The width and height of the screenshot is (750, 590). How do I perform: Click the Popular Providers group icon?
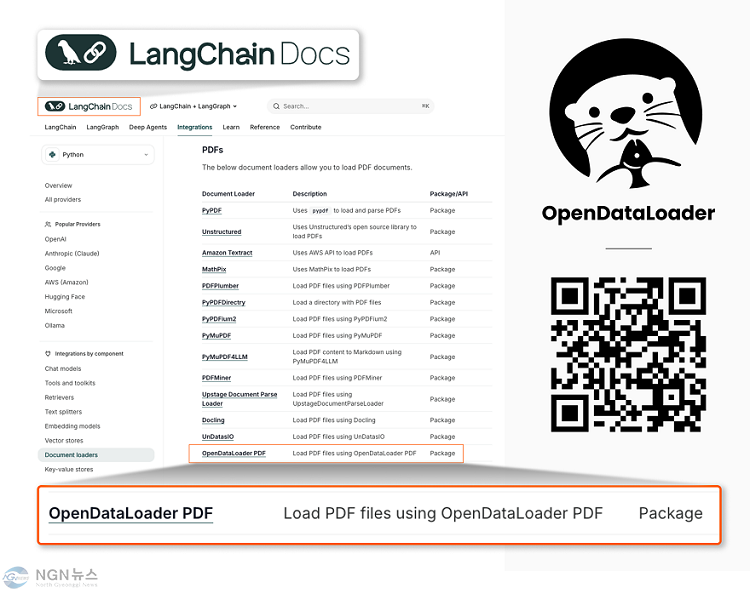click(48, 224)
